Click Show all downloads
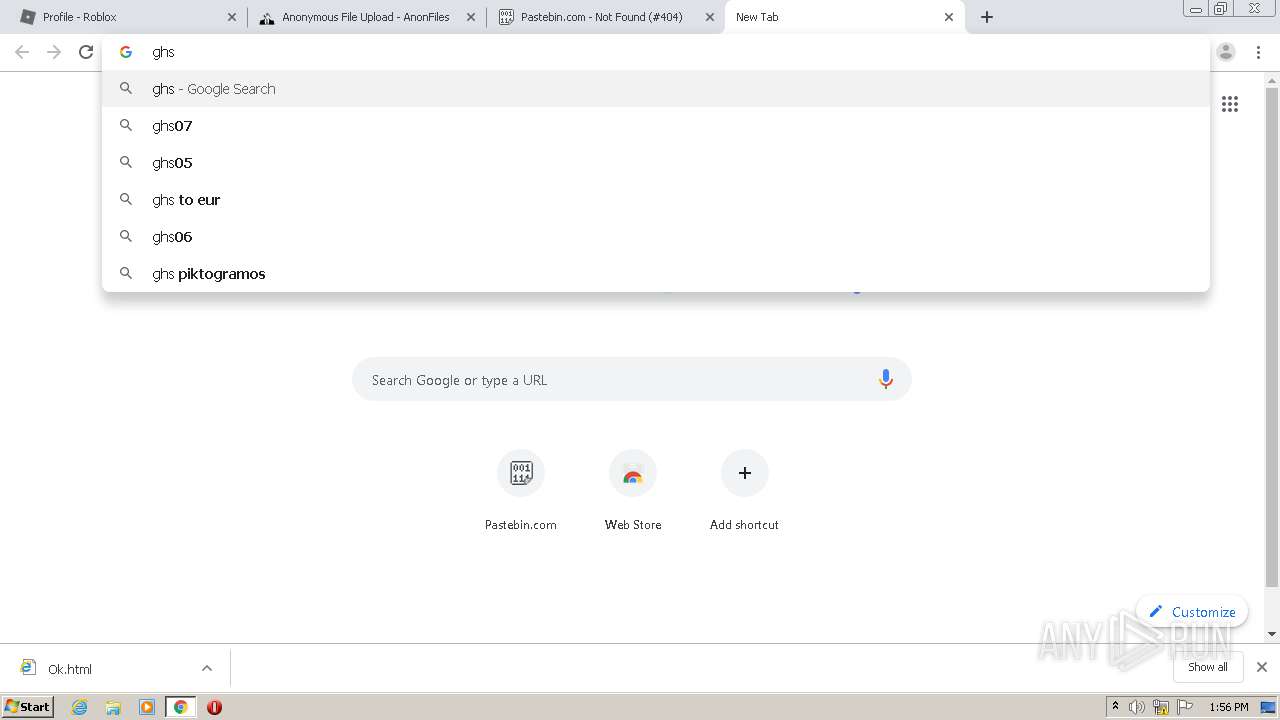This screenshot has width=1280, height=720. (1207, 667)
